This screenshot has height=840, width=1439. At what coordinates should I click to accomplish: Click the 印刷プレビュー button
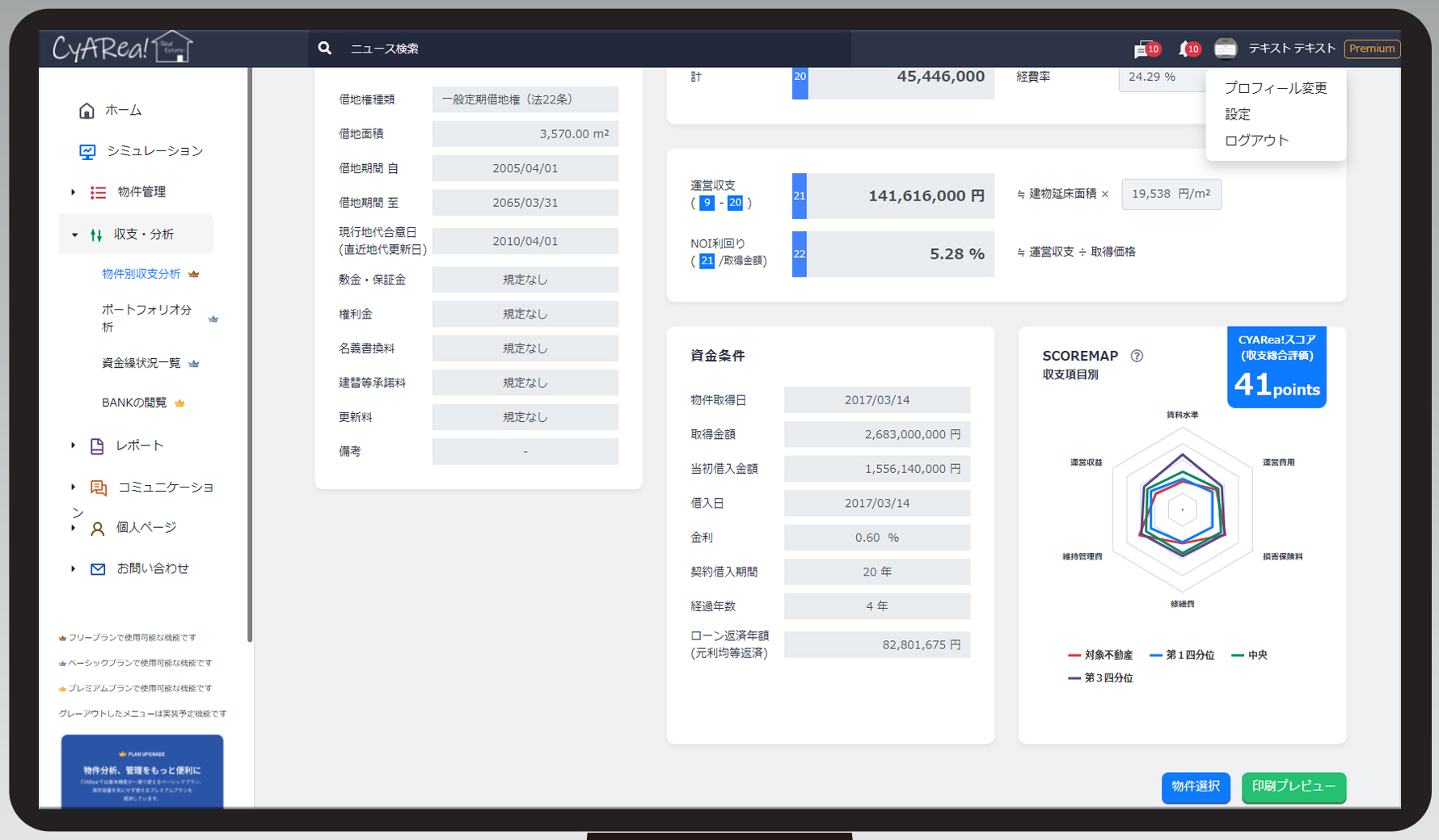pyautogui.click(x=1293, y=787)
